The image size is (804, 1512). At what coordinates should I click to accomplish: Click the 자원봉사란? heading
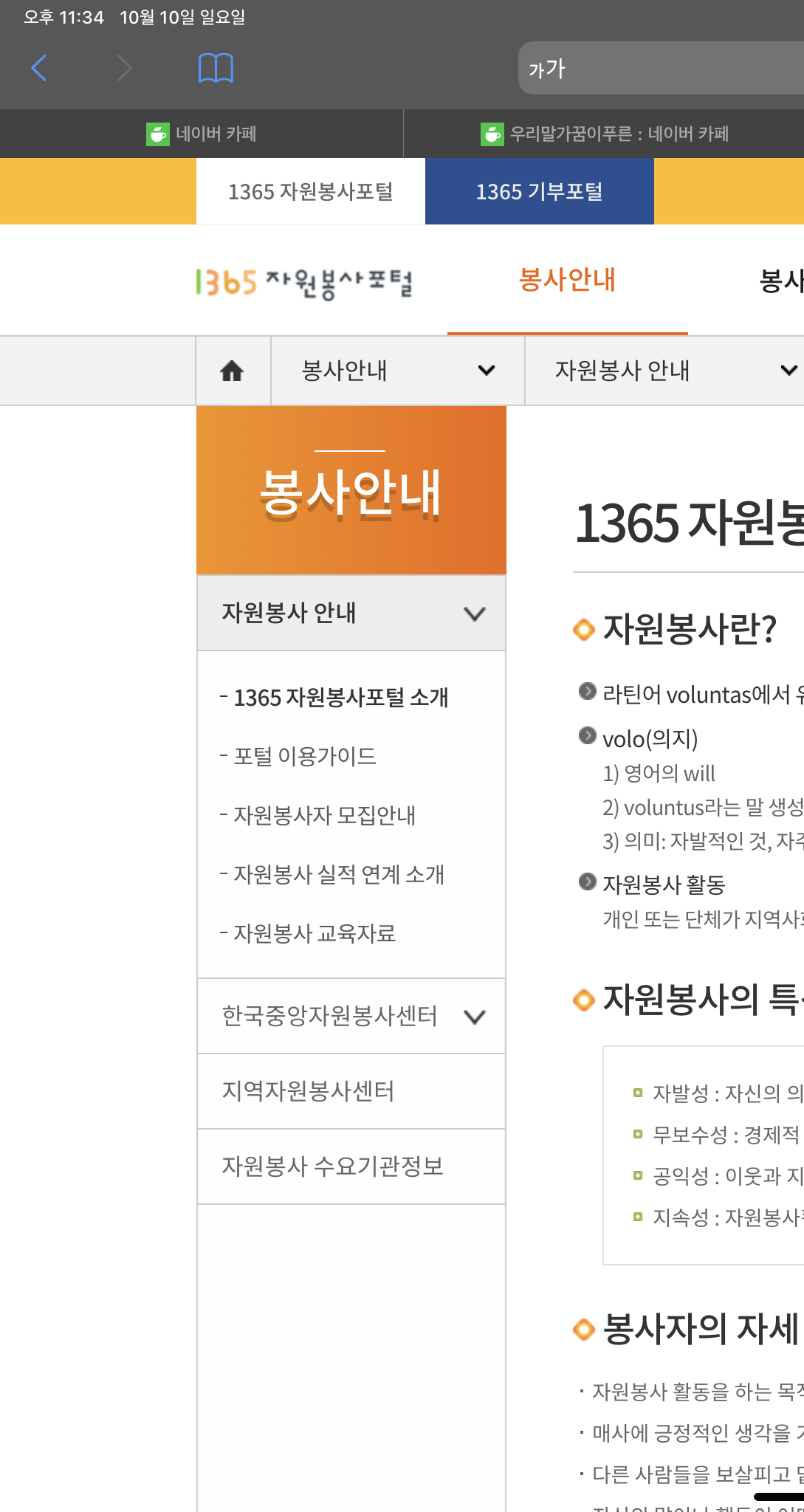click(690, 629)
